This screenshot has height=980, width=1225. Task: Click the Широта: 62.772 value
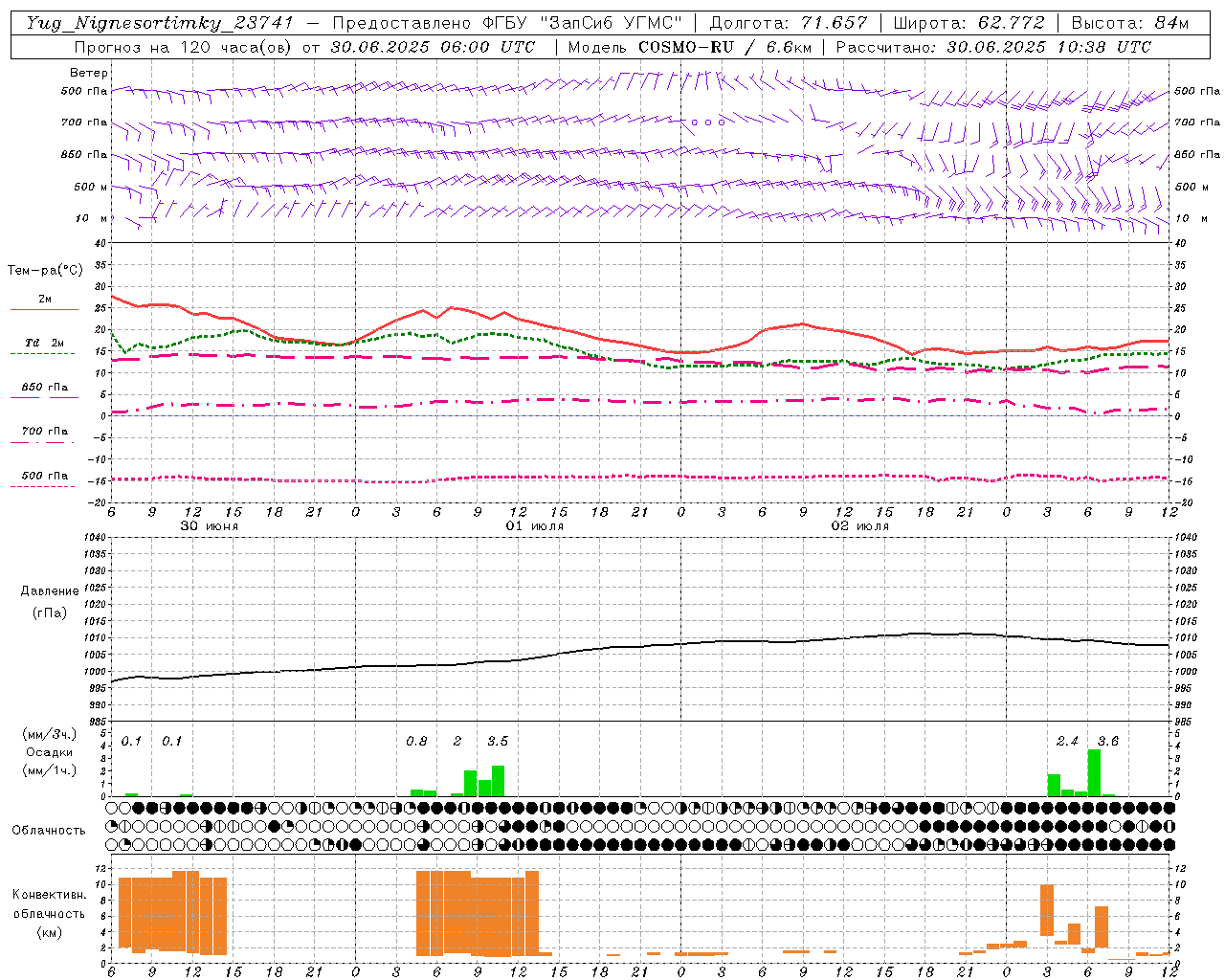pos(969,24)
